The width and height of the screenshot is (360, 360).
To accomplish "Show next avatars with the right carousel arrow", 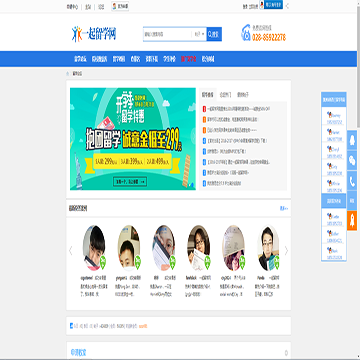I will [x=286, y=251].
